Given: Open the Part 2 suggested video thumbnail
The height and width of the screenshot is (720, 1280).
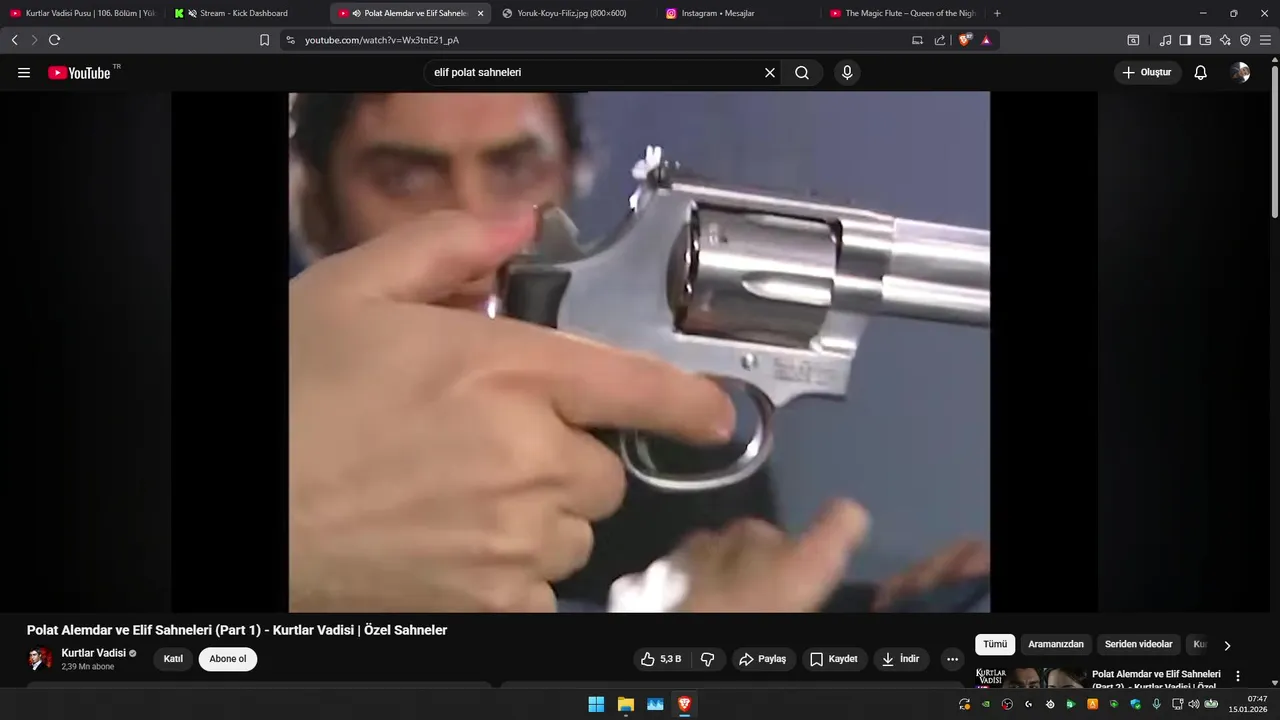Looking at the screenshot, I should [1030, 677].
